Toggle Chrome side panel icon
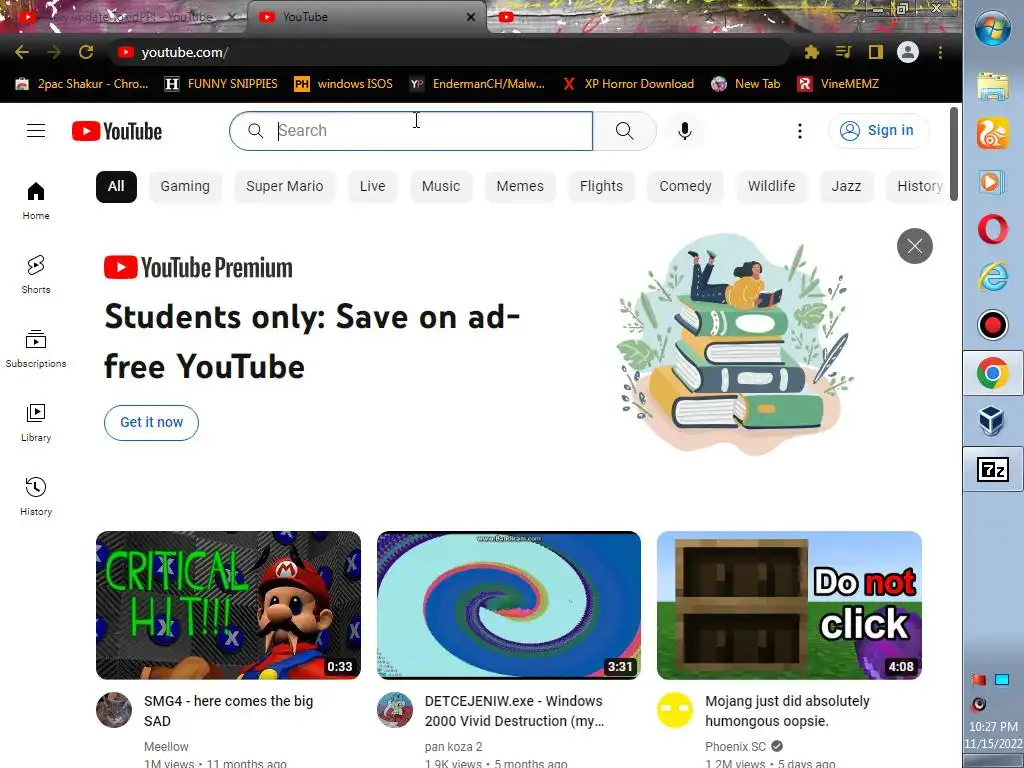This screenshot has width=1024, height=768. click(x=876, y=52)
